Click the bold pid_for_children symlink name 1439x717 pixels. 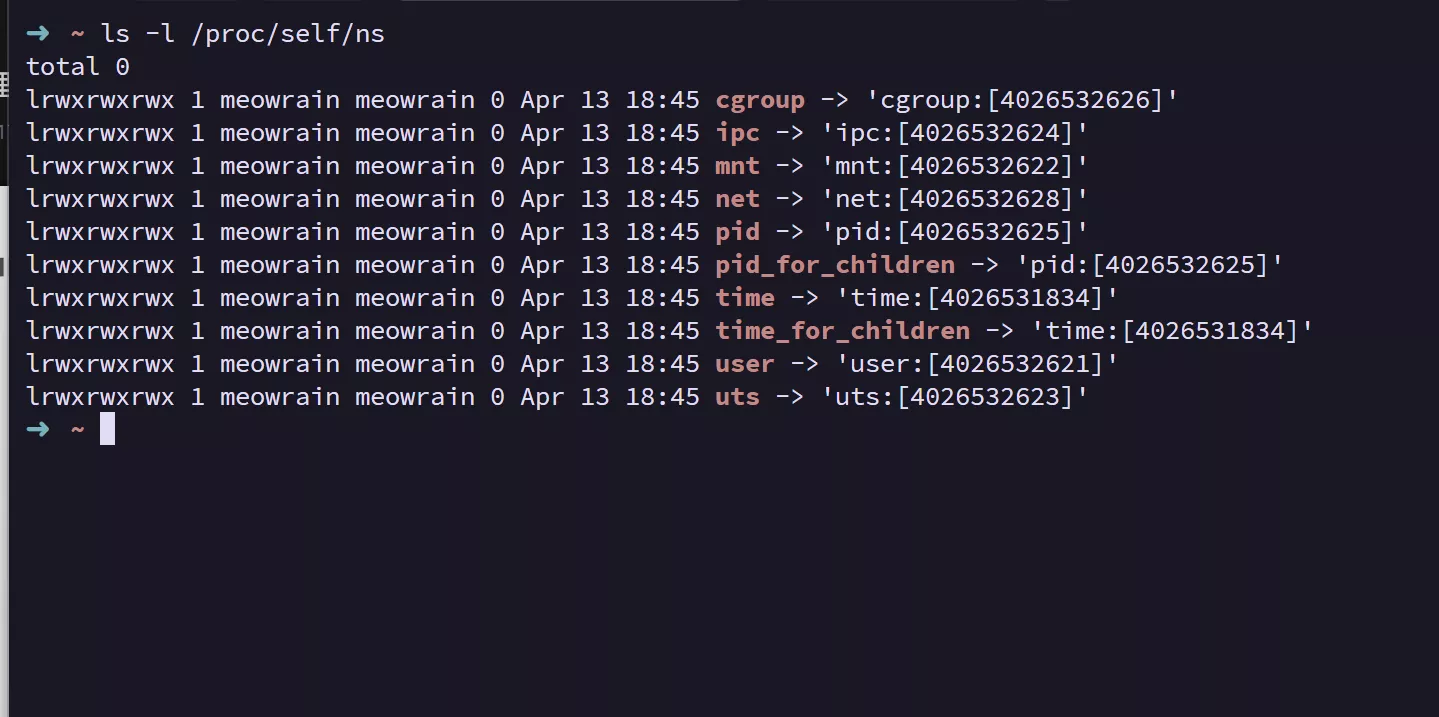(x=835, y=265)
